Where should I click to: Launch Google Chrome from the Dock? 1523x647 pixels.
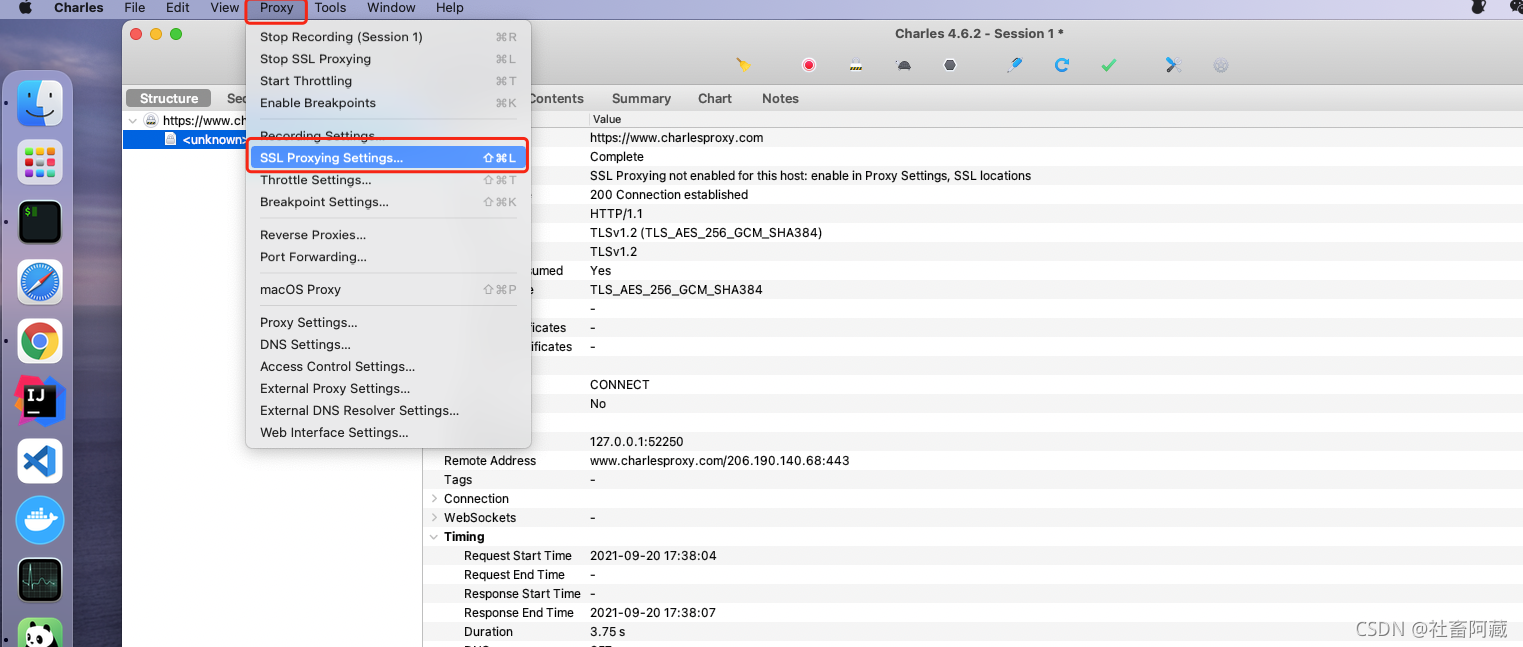pyautogui.click(x=40, y=342)
